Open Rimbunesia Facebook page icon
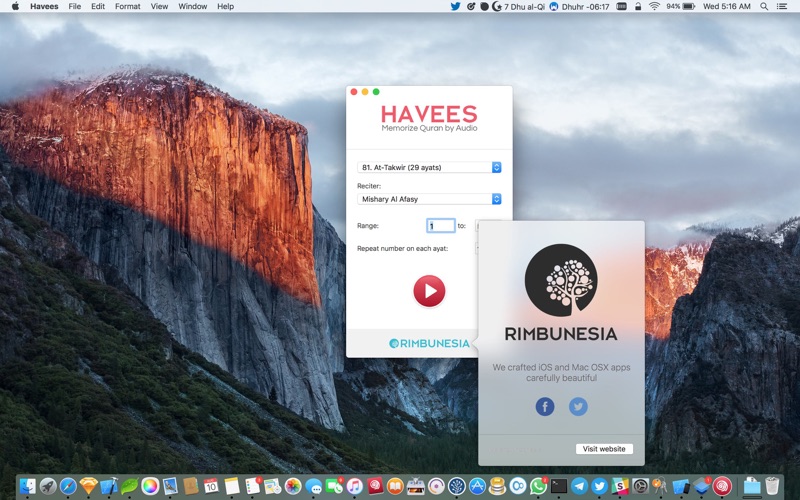800x500 pixels. click(545, 407)
